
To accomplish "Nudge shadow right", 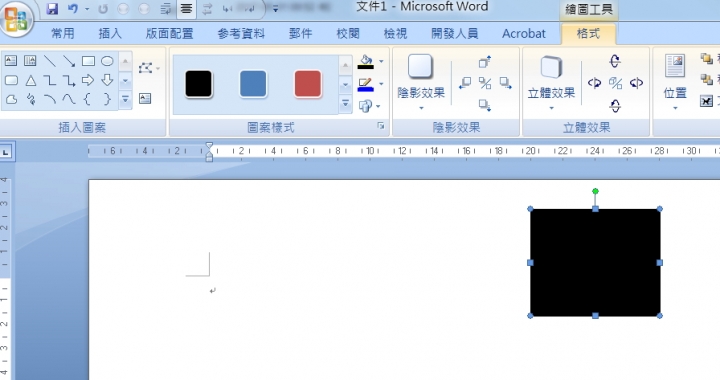I will 506,83.
